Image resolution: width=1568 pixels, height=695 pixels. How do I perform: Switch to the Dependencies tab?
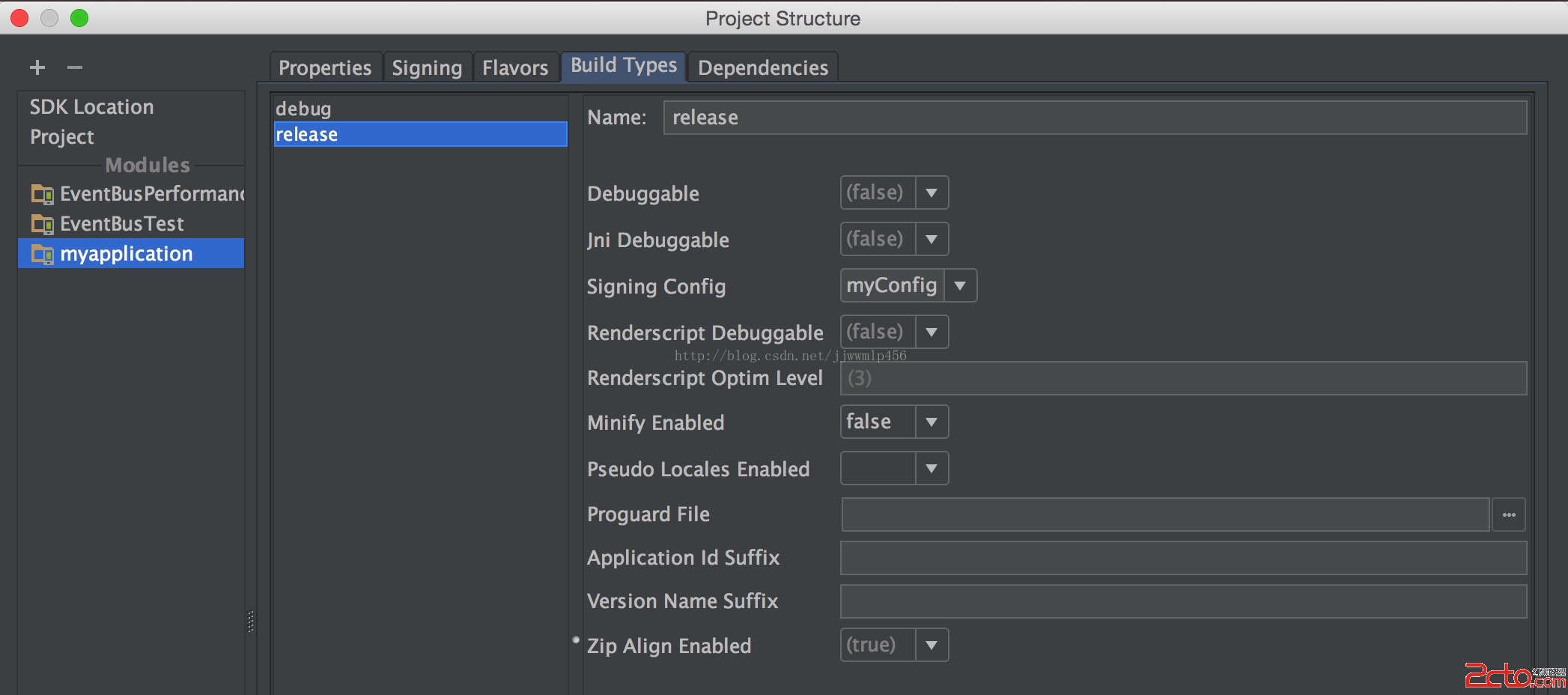(x=762, y=68)
